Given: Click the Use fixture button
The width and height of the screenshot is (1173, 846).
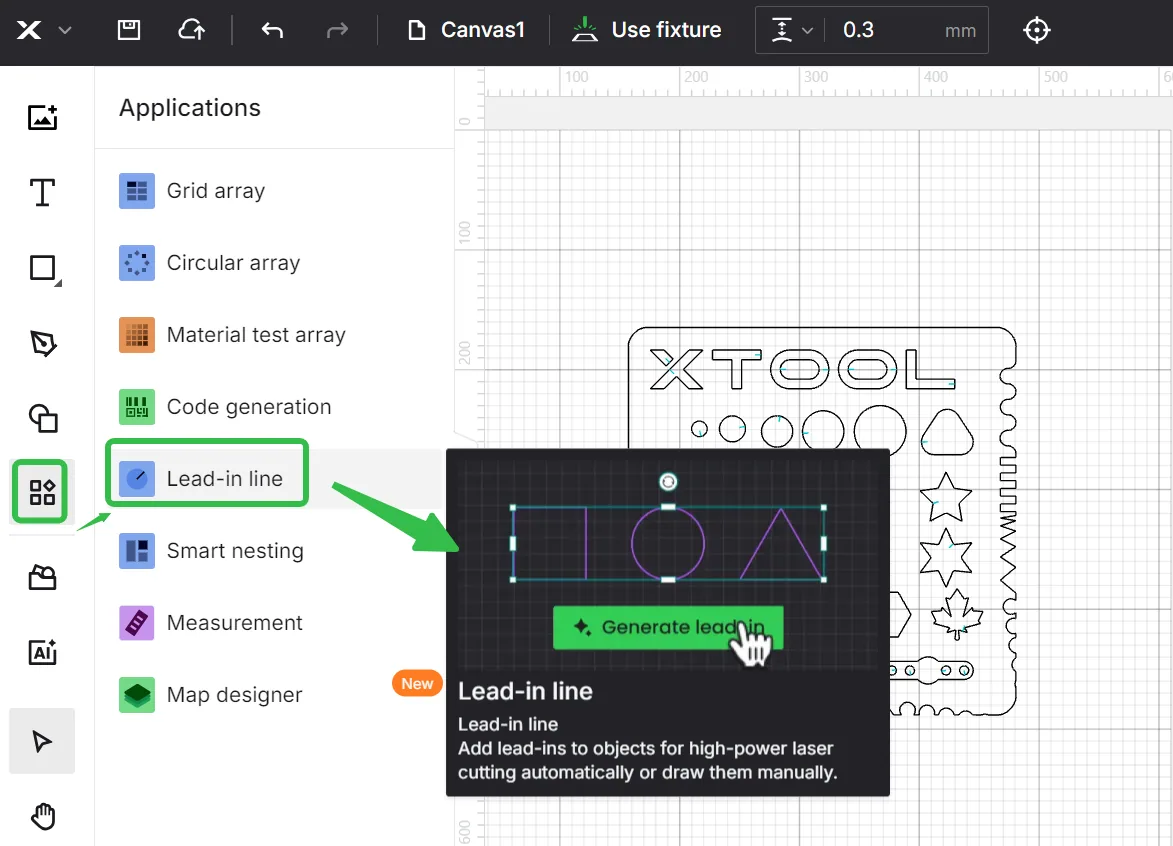Looking at the screenshot, I should click(646, 30).
